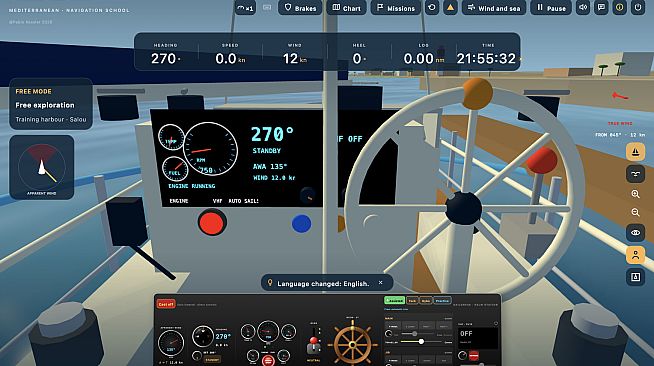Click the red round button on 3D dashboard

212,223
